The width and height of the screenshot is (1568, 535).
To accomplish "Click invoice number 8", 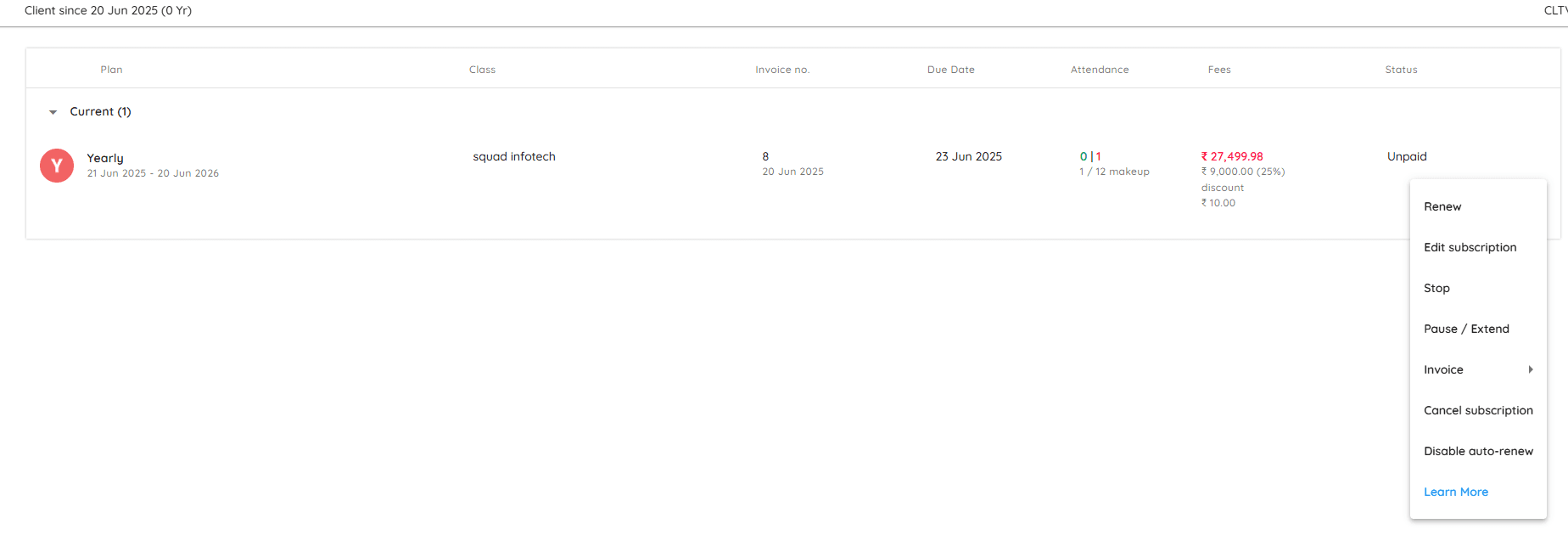I will pyautogui.click(x=765, y=156).
